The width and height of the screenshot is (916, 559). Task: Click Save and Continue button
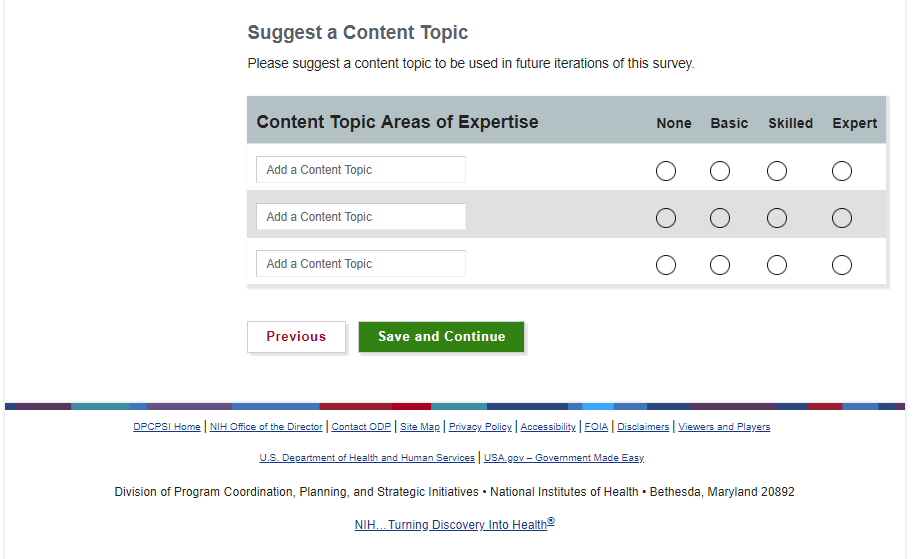point(441,337)
